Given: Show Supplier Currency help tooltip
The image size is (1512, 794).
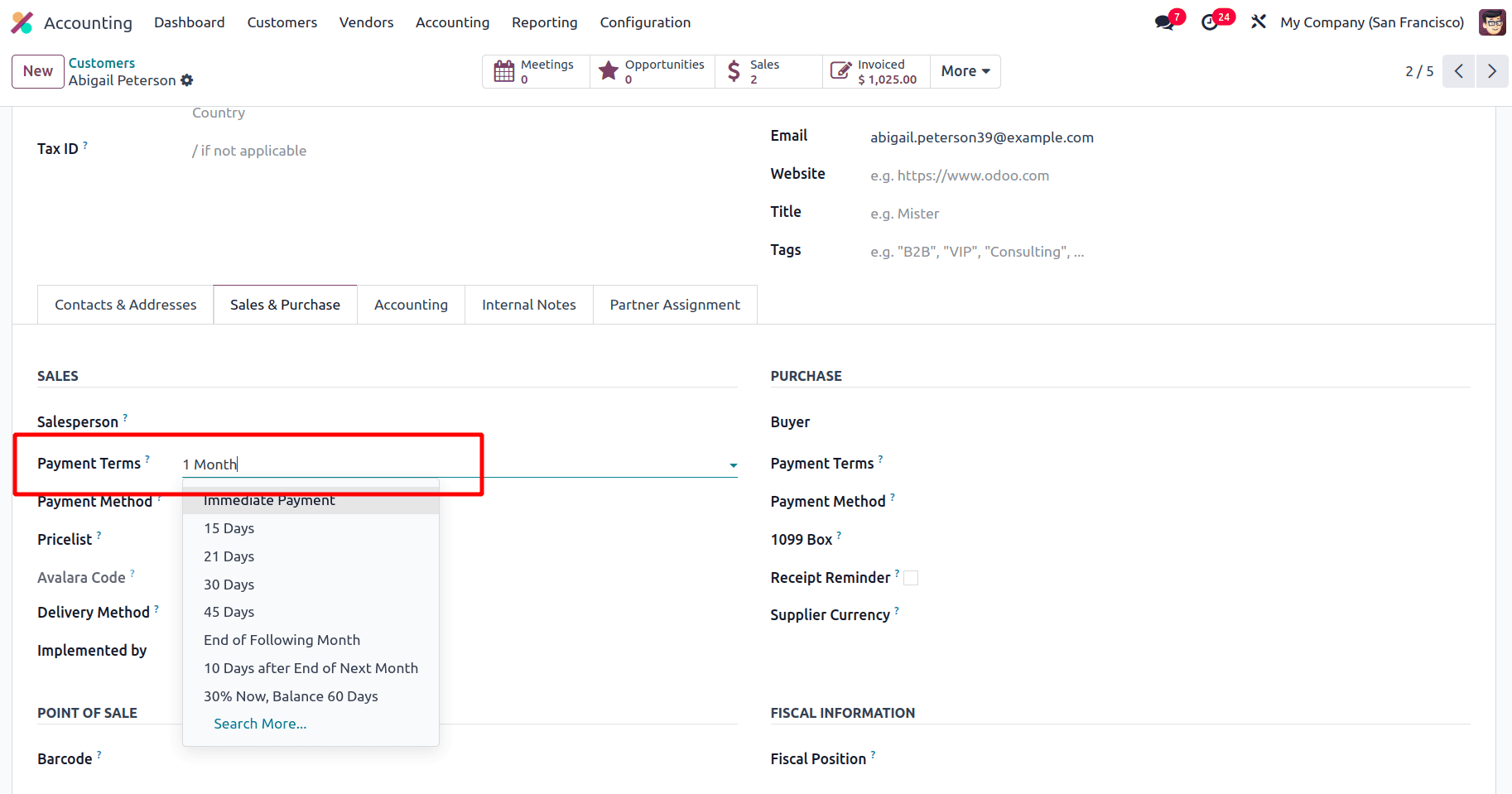Looking at the screenshot, I should 897,610.
